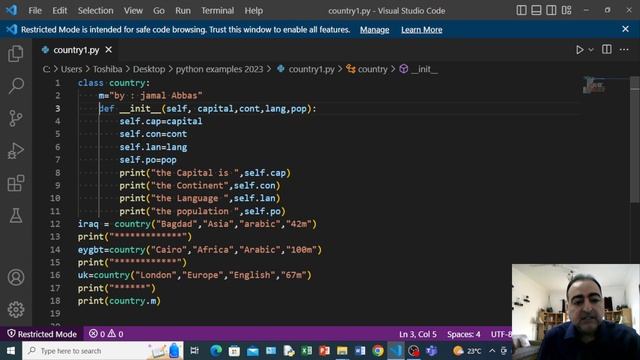Open the Extensions view
This screenshot has width=640, height=360.
(16, 183)
